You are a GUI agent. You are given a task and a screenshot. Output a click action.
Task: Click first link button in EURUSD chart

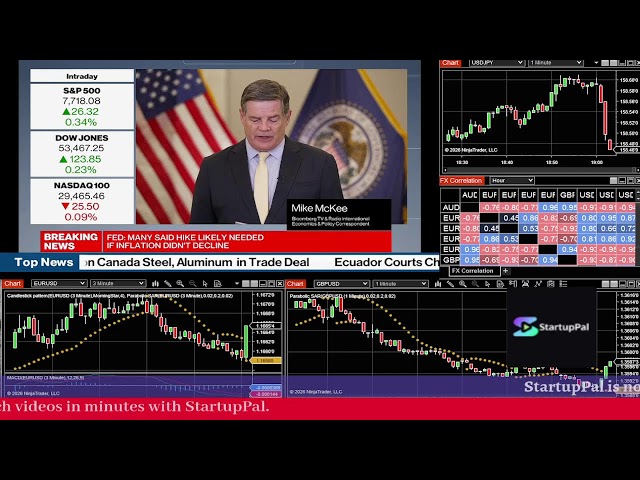point(246,283)
